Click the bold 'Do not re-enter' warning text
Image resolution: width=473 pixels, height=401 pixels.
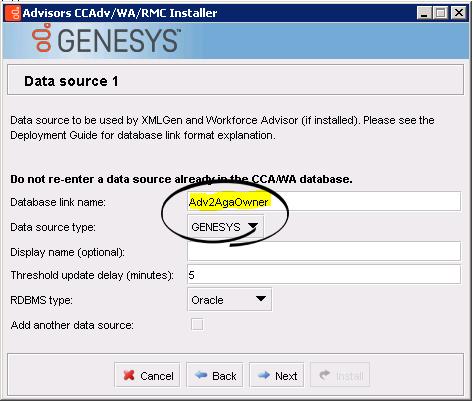pyautogui.click(x=181, y=179)
